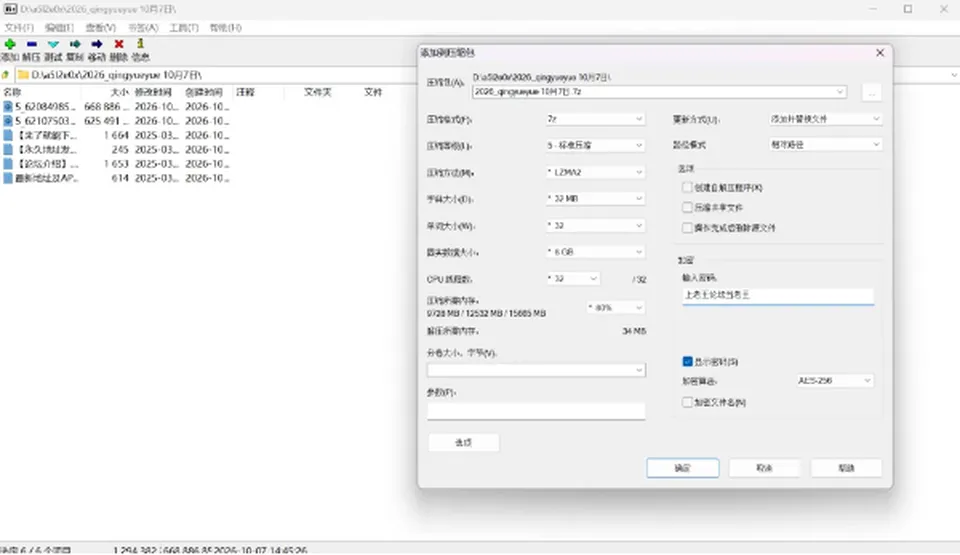Click the red X Delete toolbar icon
This screenshot has width=960, height=555.
[x=119, y=44]
